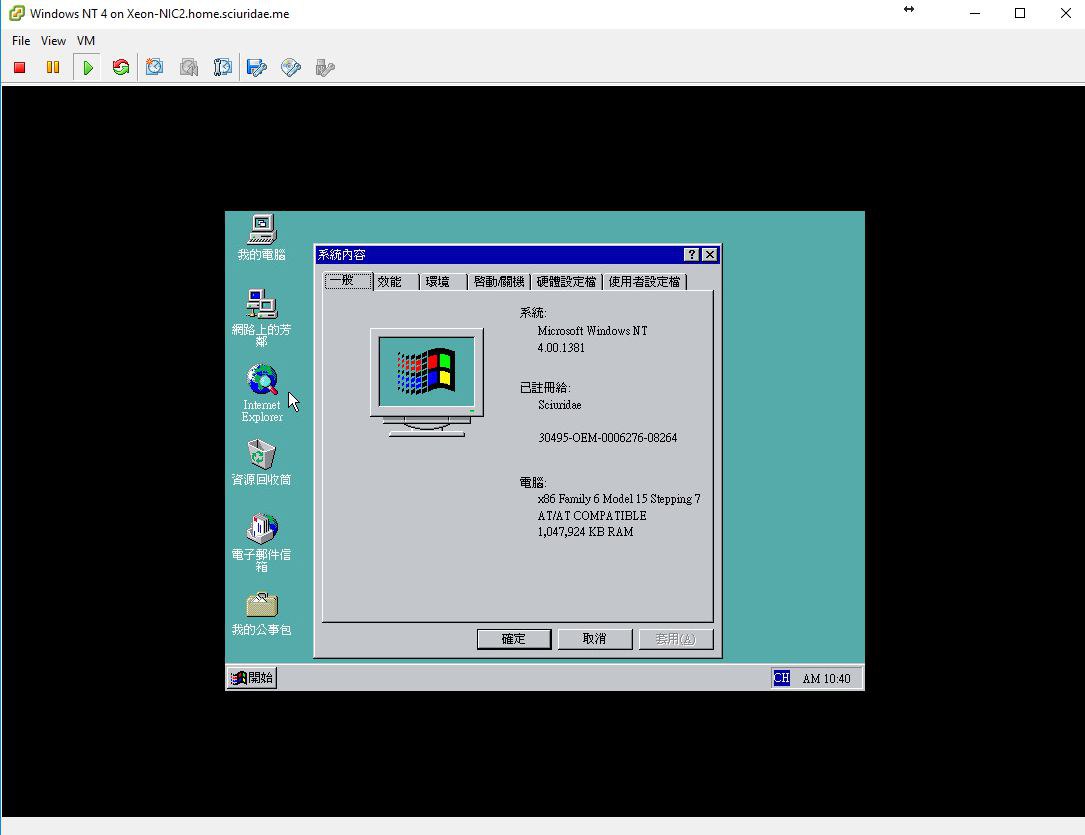This screenshot has width=1085, height=835.
Task: Pause the virtual machine
Action: click(x=53, y=67)
